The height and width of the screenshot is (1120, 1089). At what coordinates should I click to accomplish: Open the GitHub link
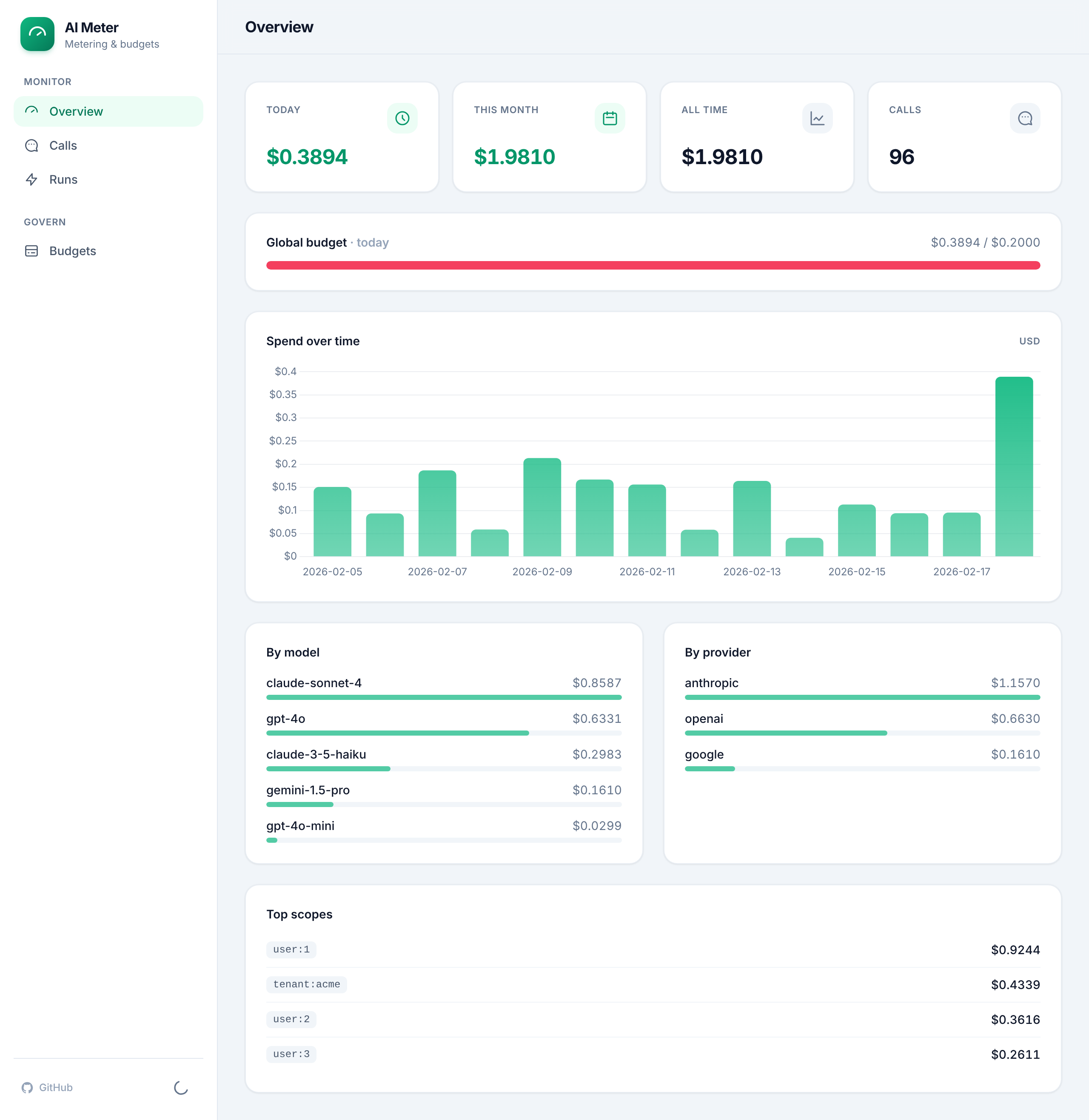coord(48,1087)
